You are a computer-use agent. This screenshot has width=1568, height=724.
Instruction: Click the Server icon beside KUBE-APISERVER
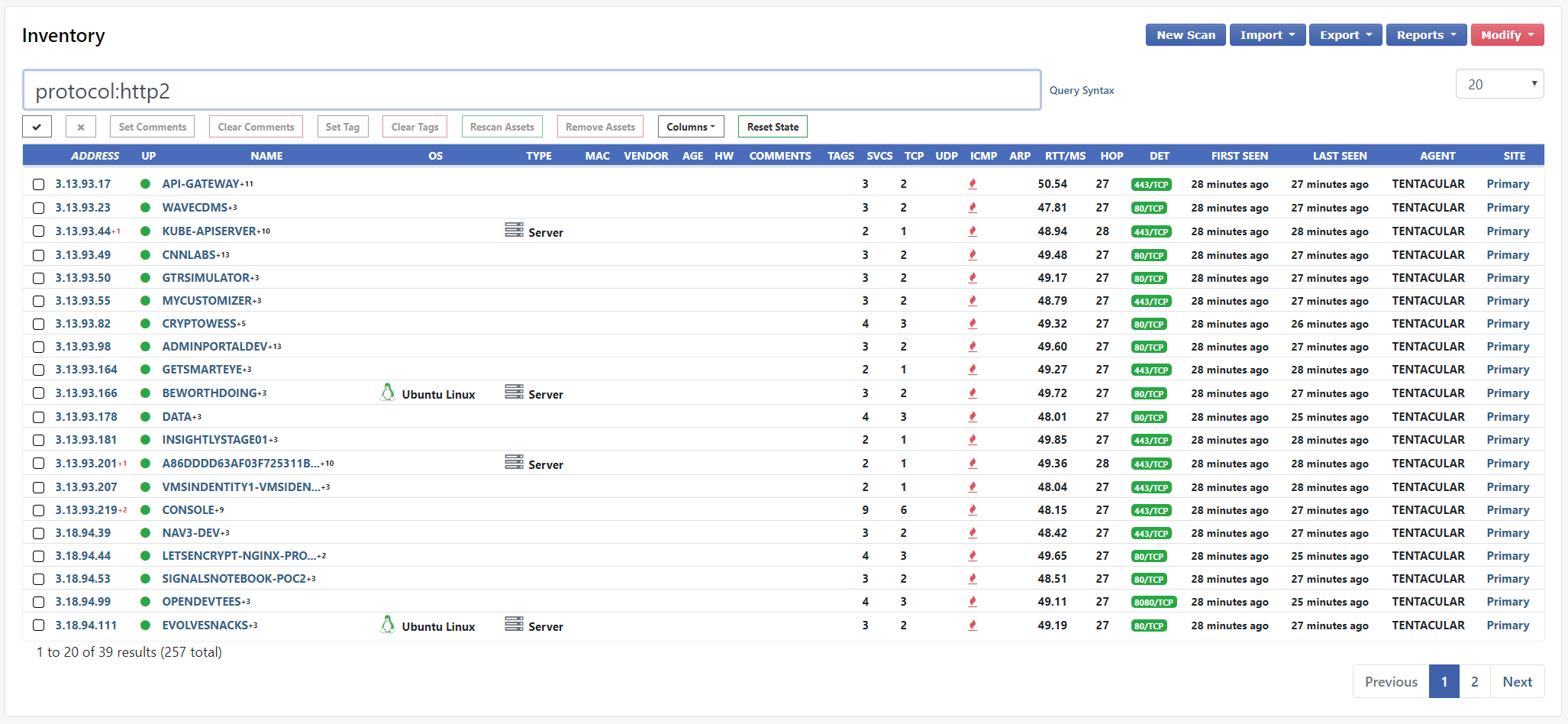[515, 229]
